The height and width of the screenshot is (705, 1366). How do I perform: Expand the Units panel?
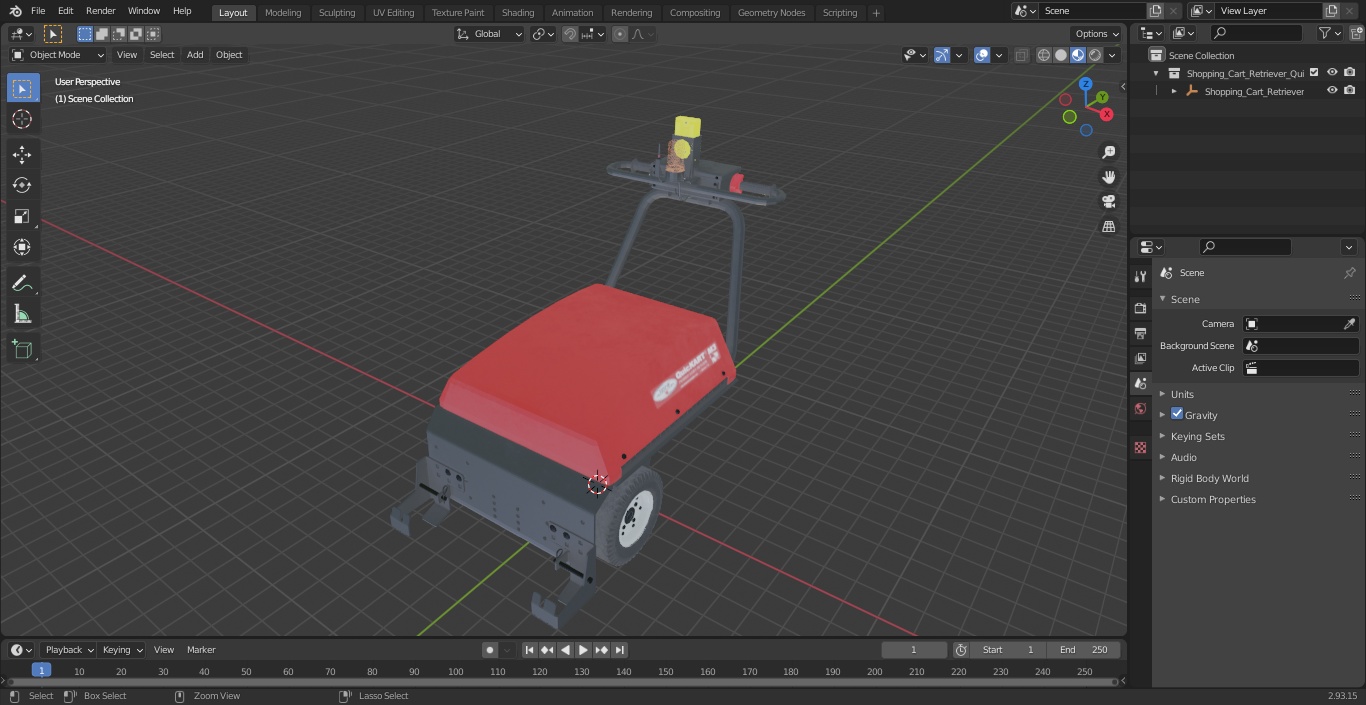[x=1182, y=394]
